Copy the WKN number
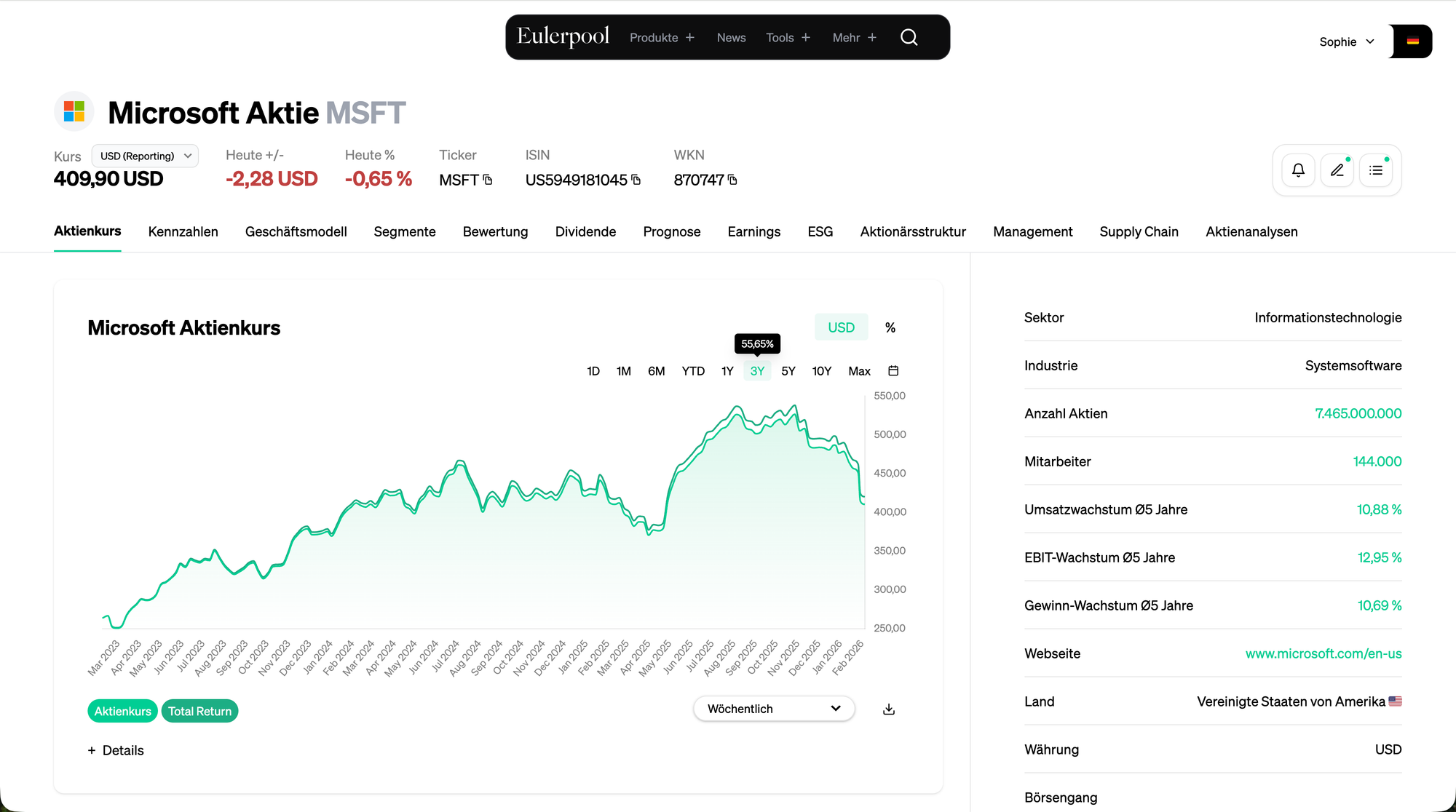1456x812 pixels. click(732, 180)
